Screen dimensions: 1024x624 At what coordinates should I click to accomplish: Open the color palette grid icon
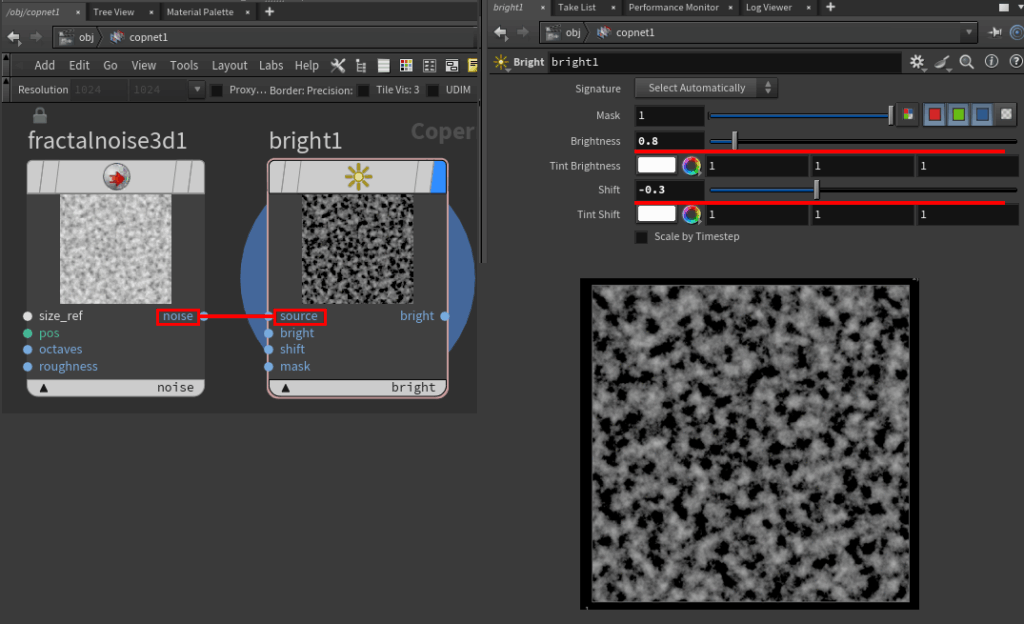[406, 65]
